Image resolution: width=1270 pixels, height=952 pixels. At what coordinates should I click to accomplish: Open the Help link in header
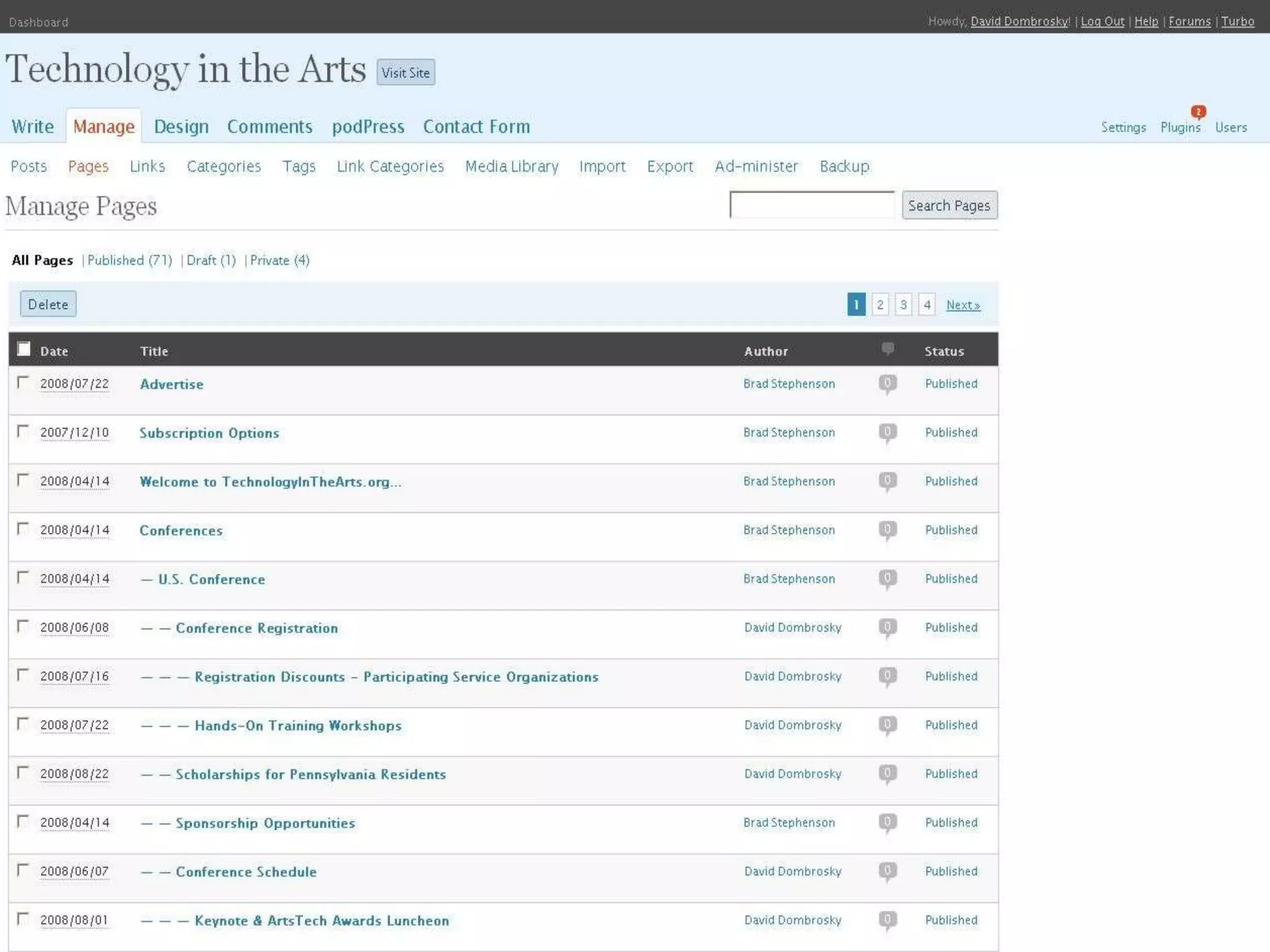tap(1146, 22)
